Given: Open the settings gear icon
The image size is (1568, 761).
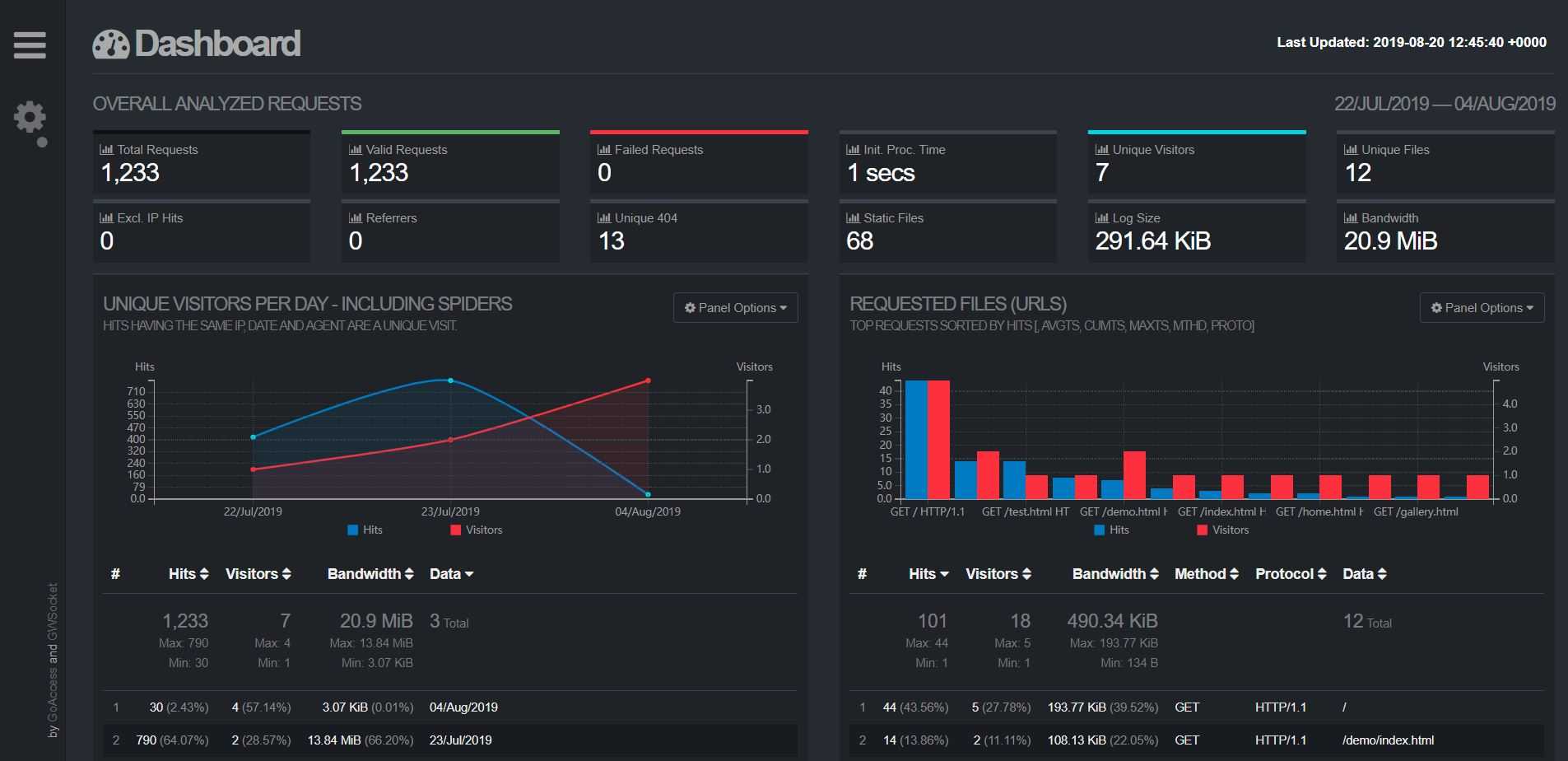Looking at the screenshot, I should pyautogui.click(x=30, y=118).
